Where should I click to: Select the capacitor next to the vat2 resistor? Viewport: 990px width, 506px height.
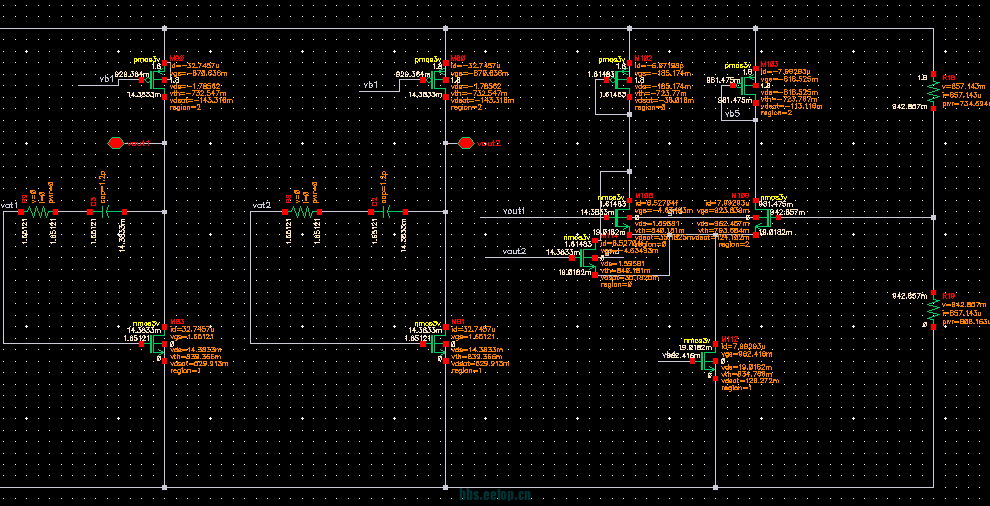[382, 212]
